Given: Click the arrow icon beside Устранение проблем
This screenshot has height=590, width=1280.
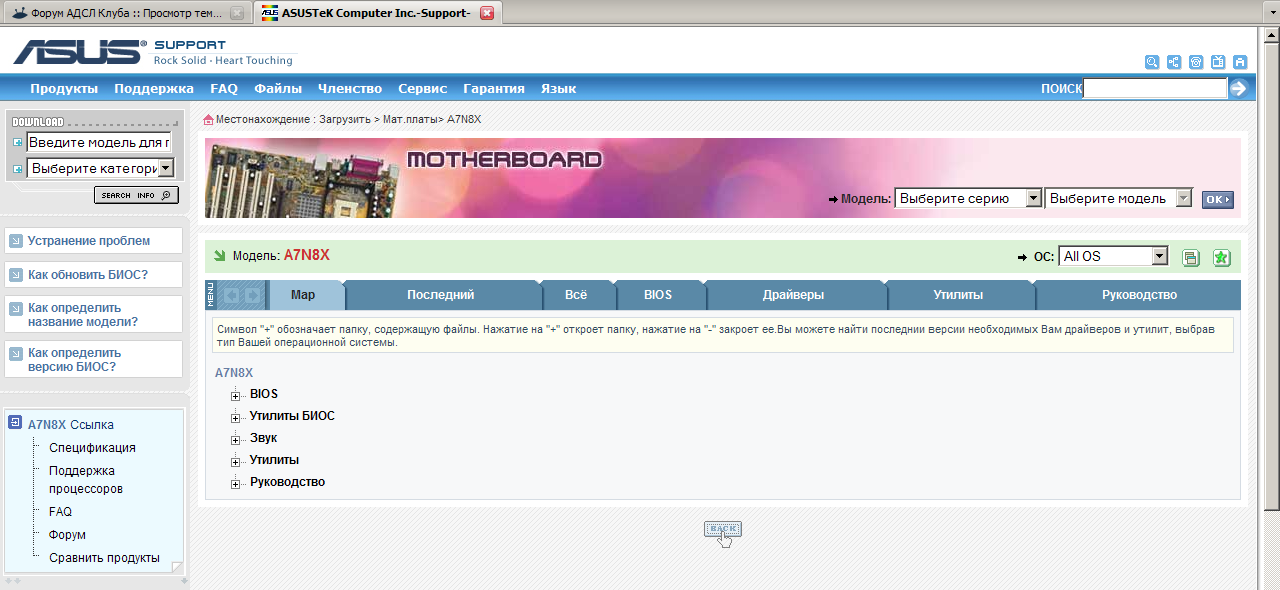Looking at the screenshot, I should 15,241.
